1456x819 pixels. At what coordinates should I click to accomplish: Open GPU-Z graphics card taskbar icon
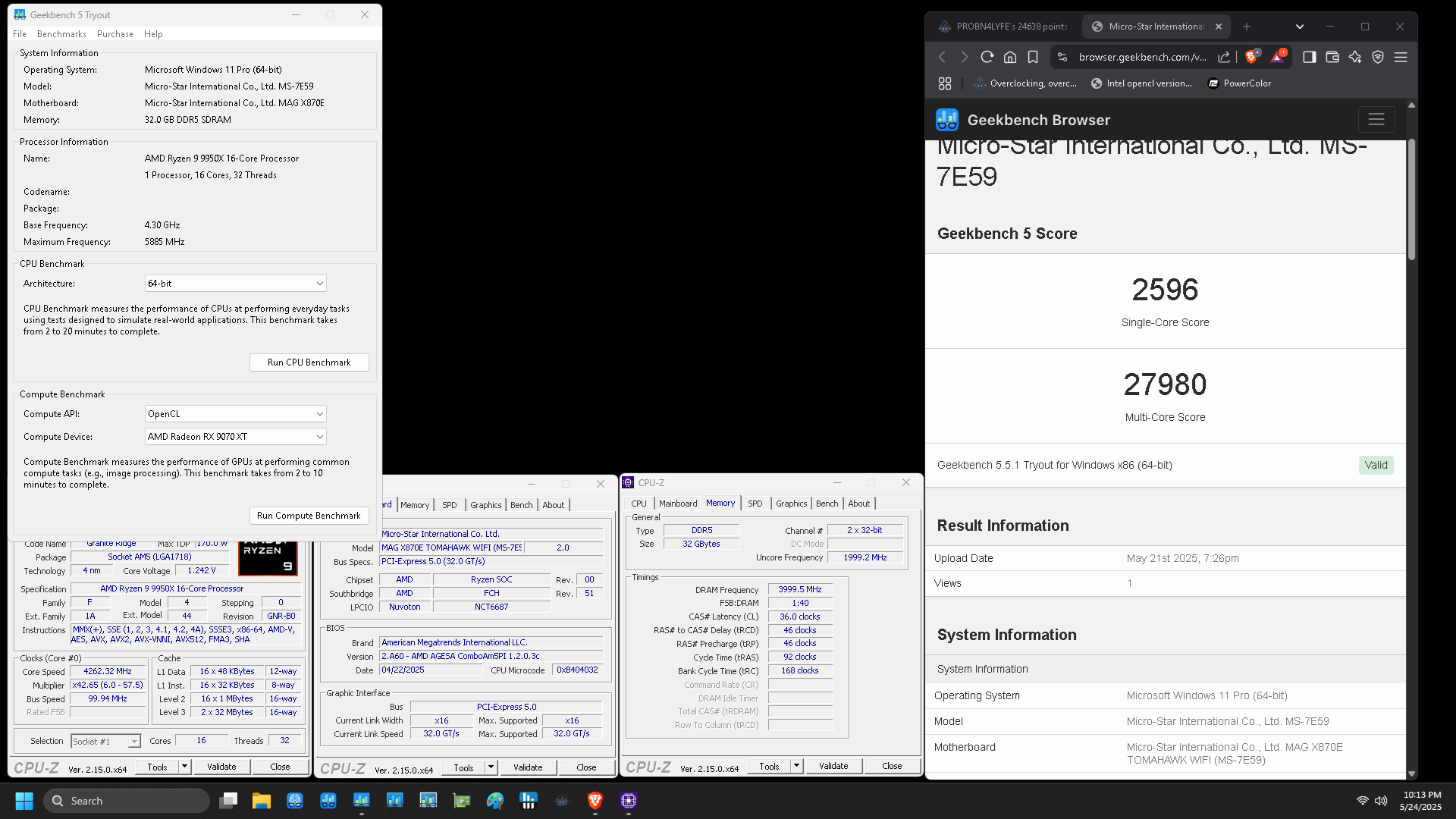[462, 801]
